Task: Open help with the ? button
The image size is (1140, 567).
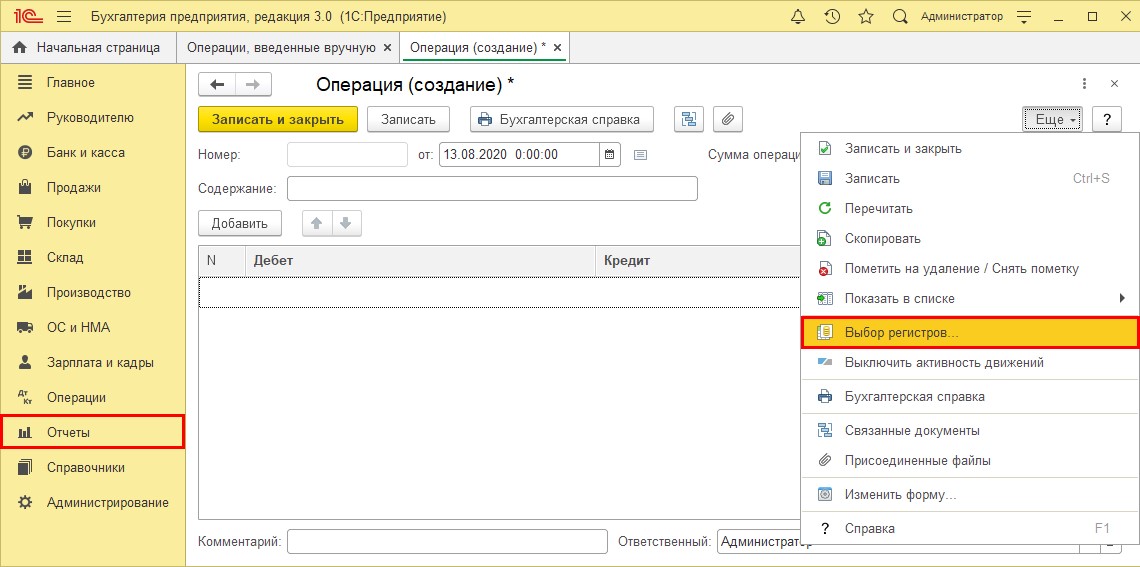Action: pyautogui.click(x=1107, y=119)
